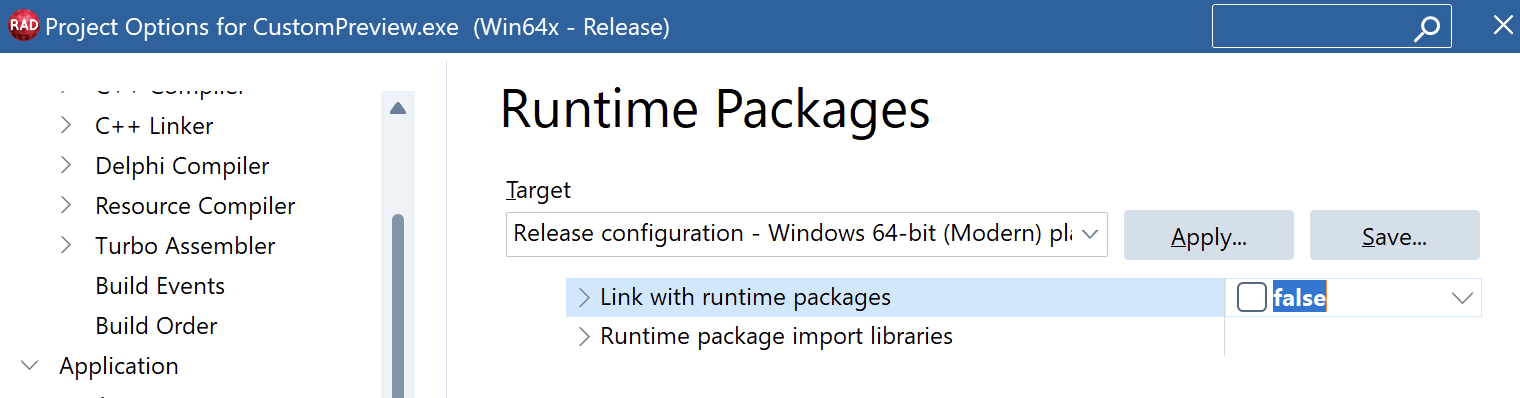
Task: Click the RAD Studio logo icon
Action: 24,27
